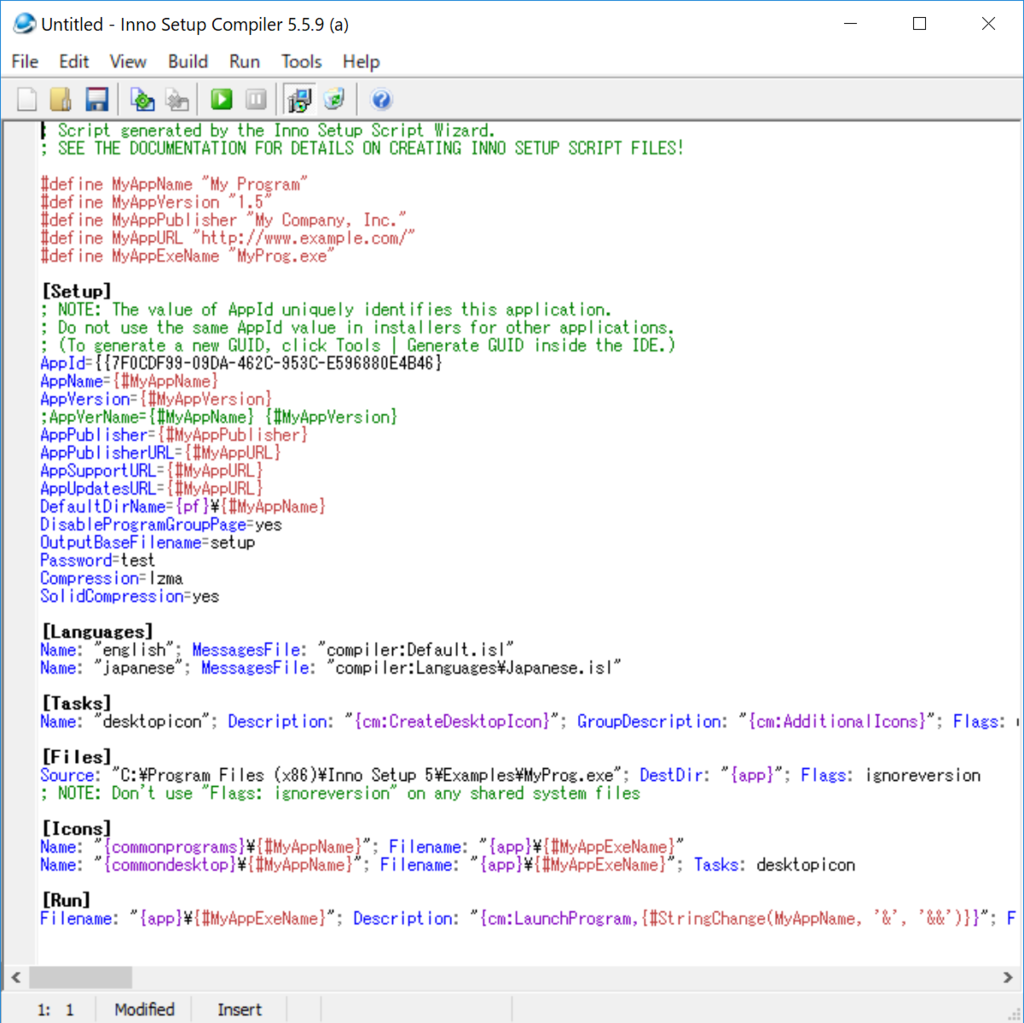Click the [Files] section header
This screenshot has width=1024, height=1023.
76,757
